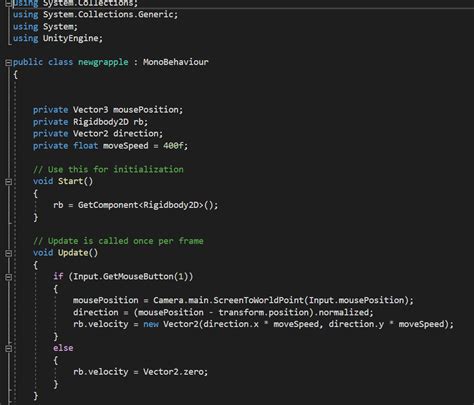
Task: Collapse the Update() method block
Action: [x=9, y=253]
